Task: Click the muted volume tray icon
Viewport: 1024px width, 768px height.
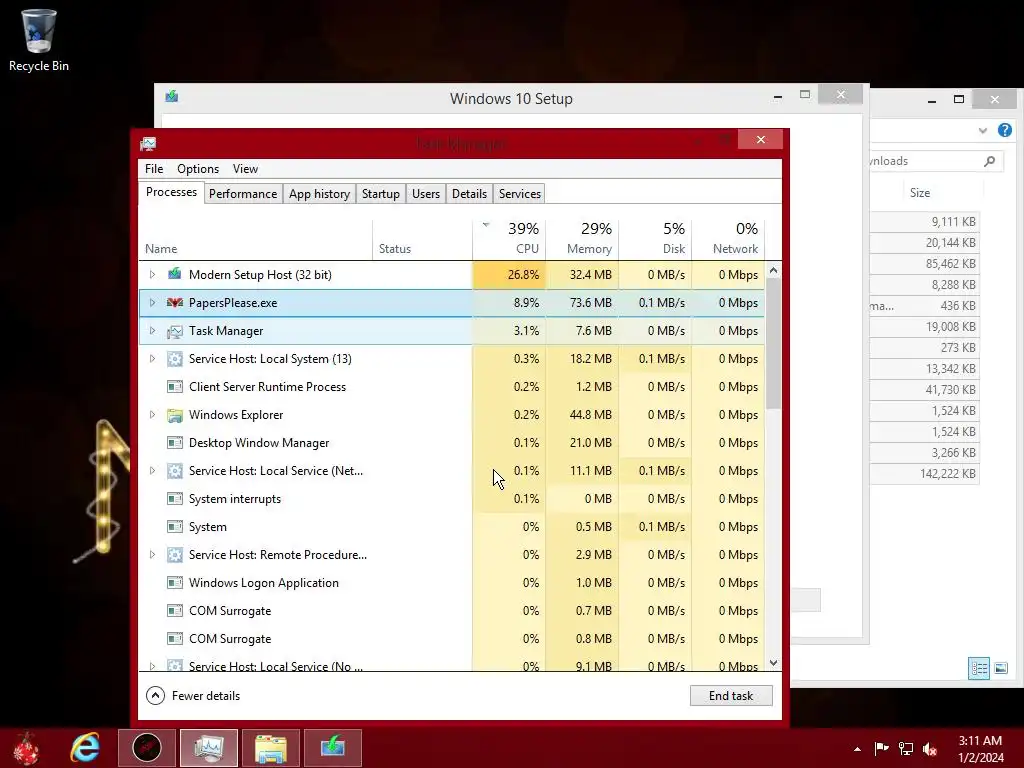Action: click(930, 748)
